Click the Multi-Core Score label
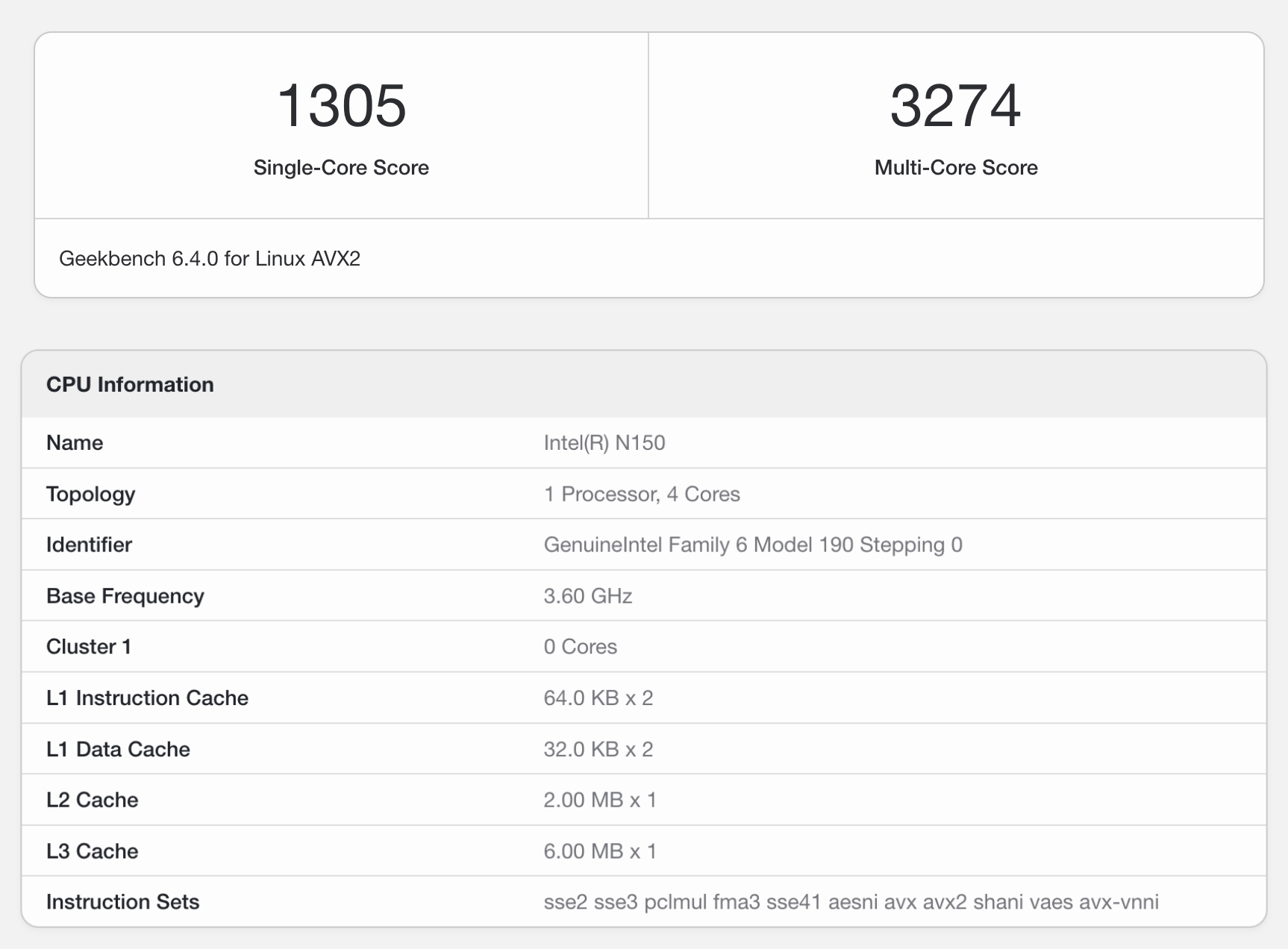 (956, 167)
